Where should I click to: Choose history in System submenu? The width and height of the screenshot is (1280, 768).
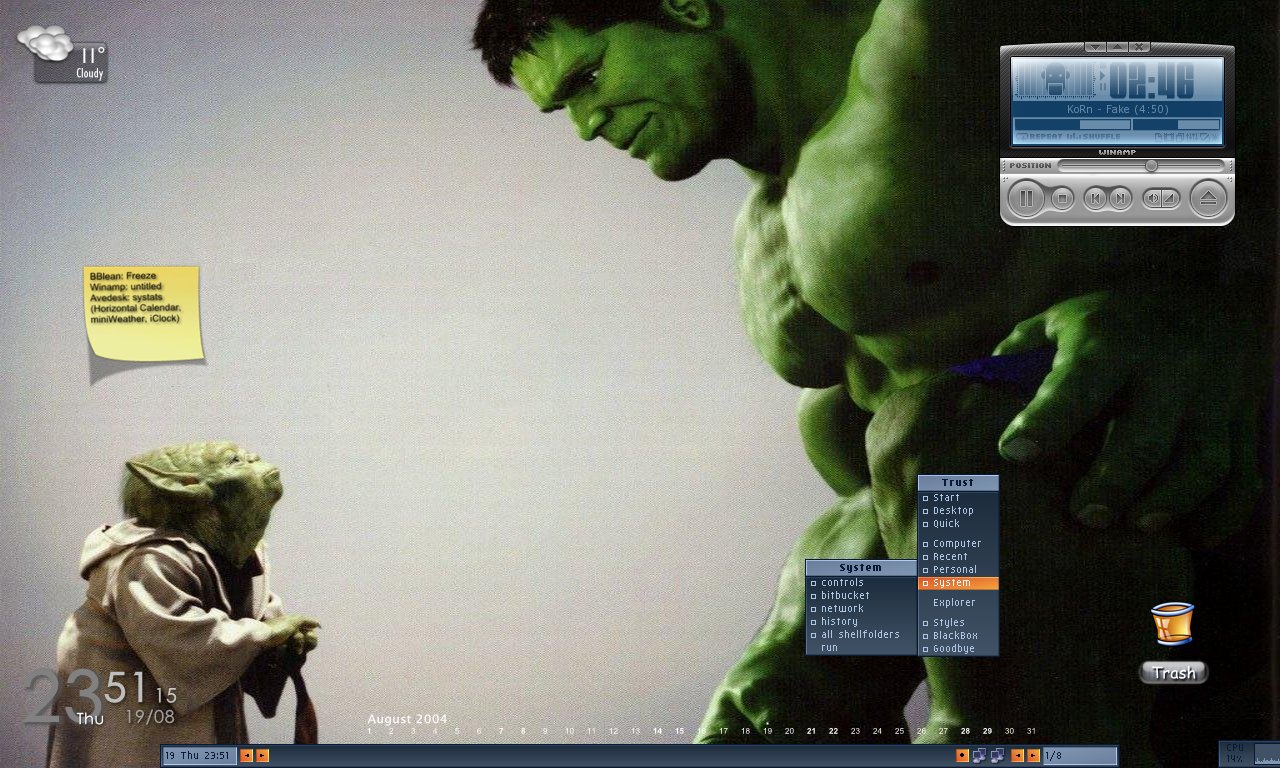861,621
